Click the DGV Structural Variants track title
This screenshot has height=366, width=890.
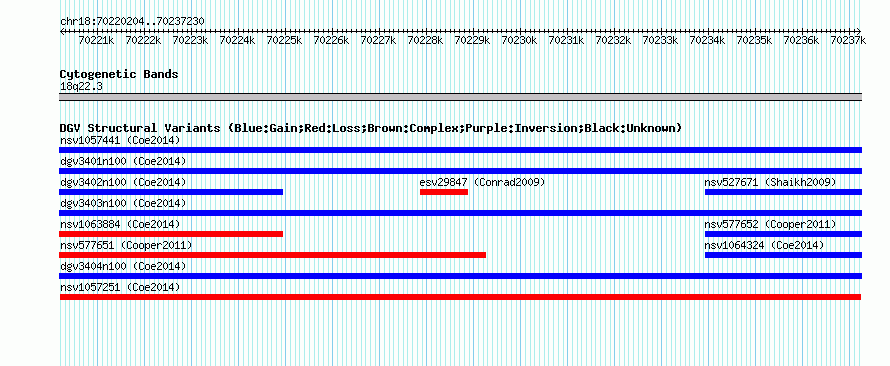371,128
